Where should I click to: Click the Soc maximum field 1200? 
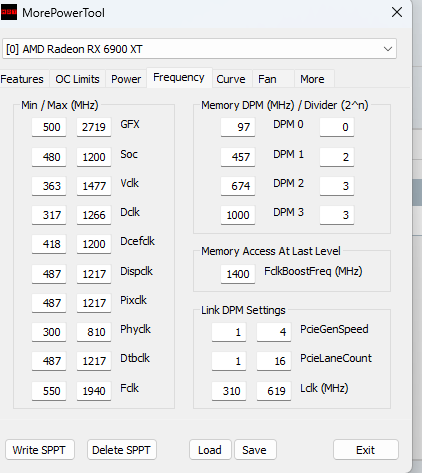pyautogui.click(x=94, y=157)
